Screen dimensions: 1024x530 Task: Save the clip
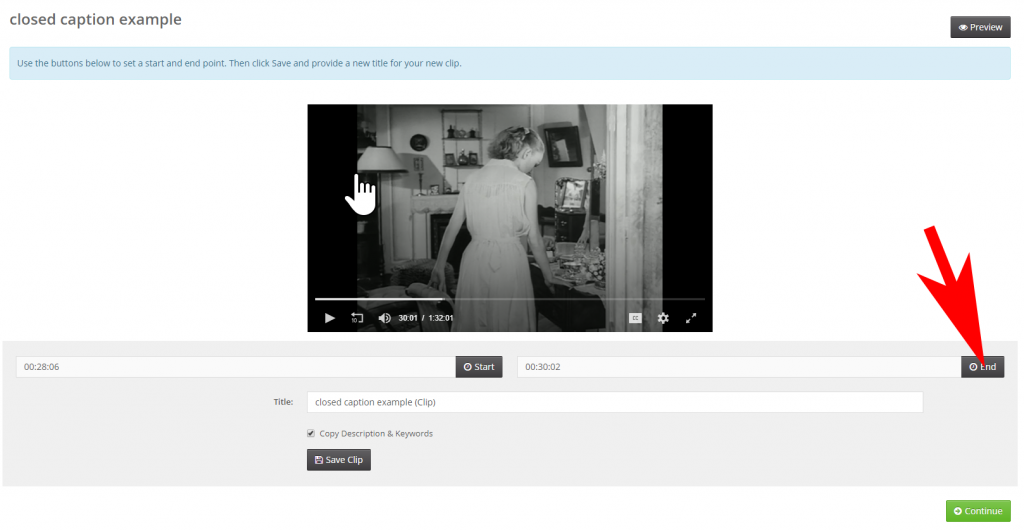click(338, 460)
